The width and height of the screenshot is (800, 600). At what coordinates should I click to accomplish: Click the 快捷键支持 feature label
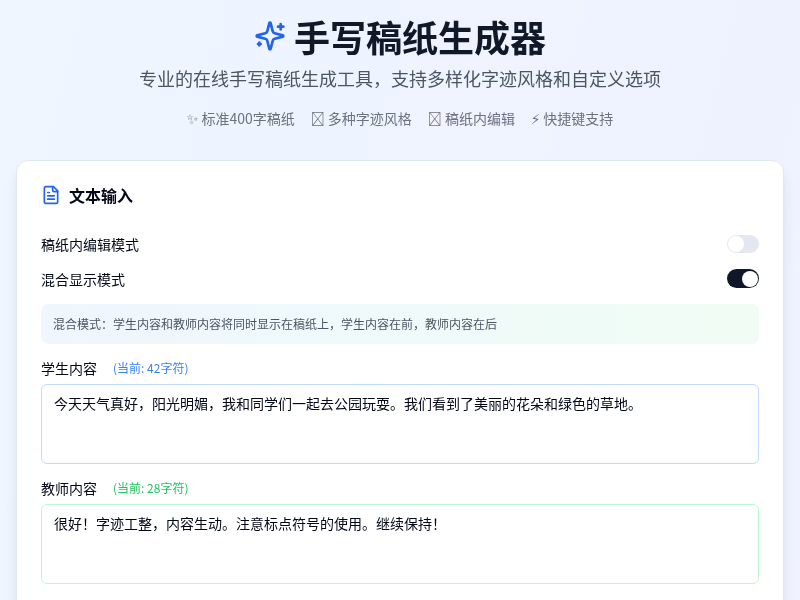(x=578, y=119)
